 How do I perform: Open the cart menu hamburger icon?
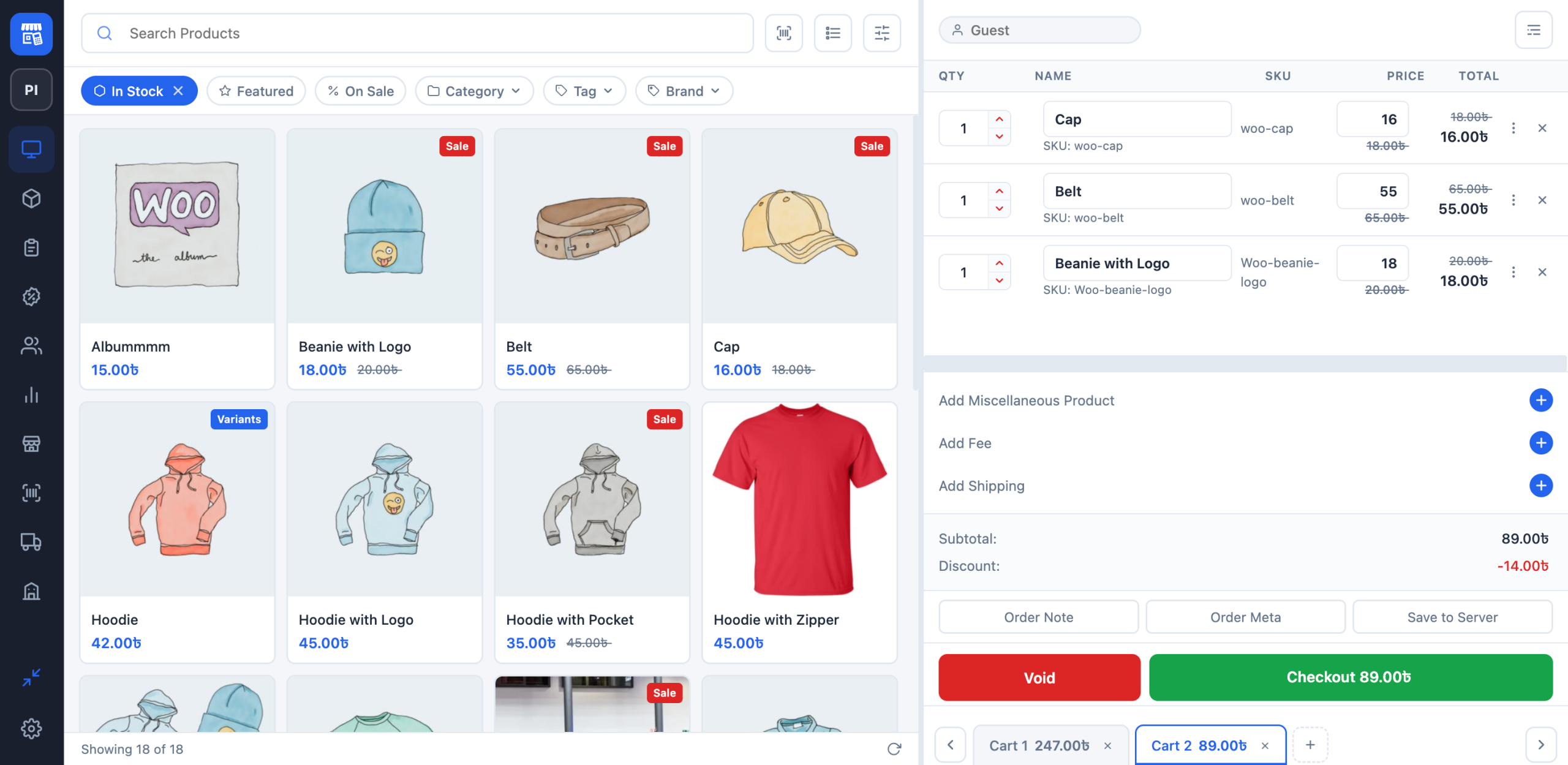[x=1533, y=30]
